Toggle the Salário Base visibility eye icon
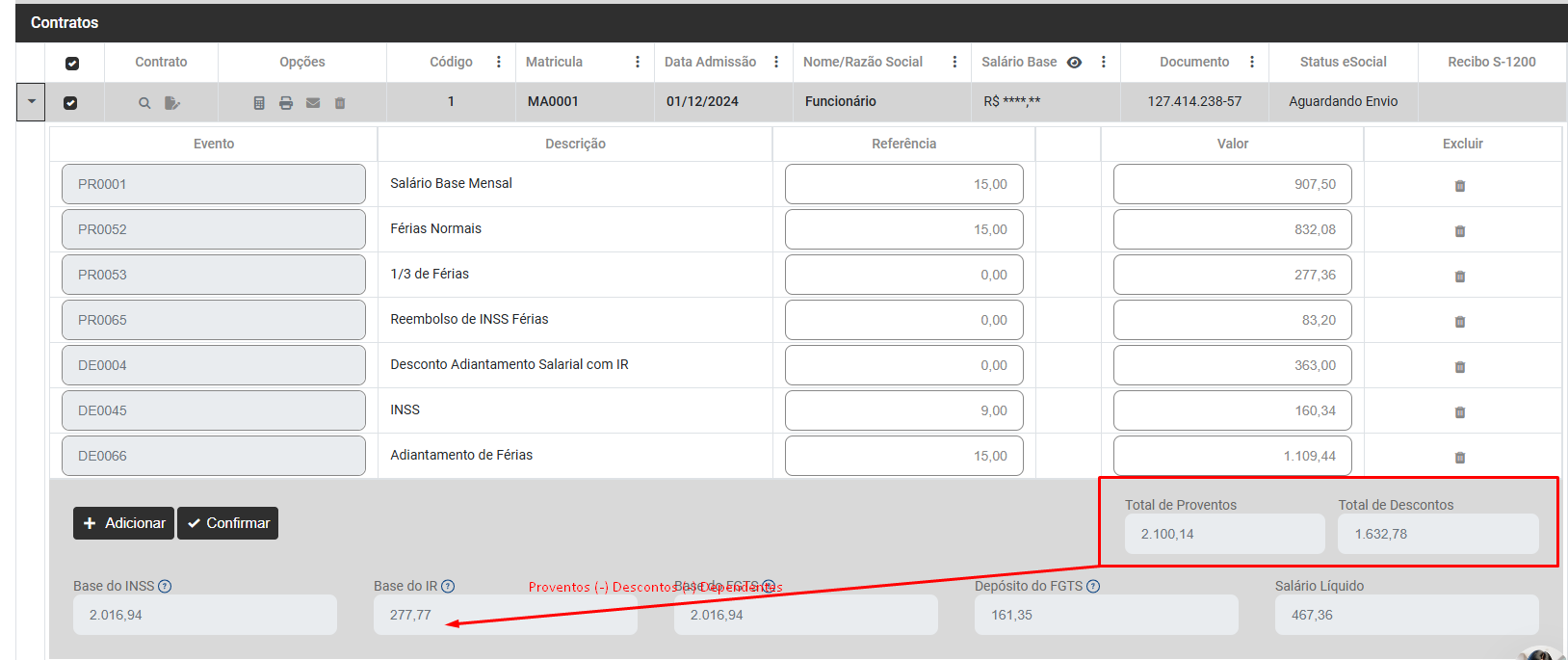 (1075, 63)
